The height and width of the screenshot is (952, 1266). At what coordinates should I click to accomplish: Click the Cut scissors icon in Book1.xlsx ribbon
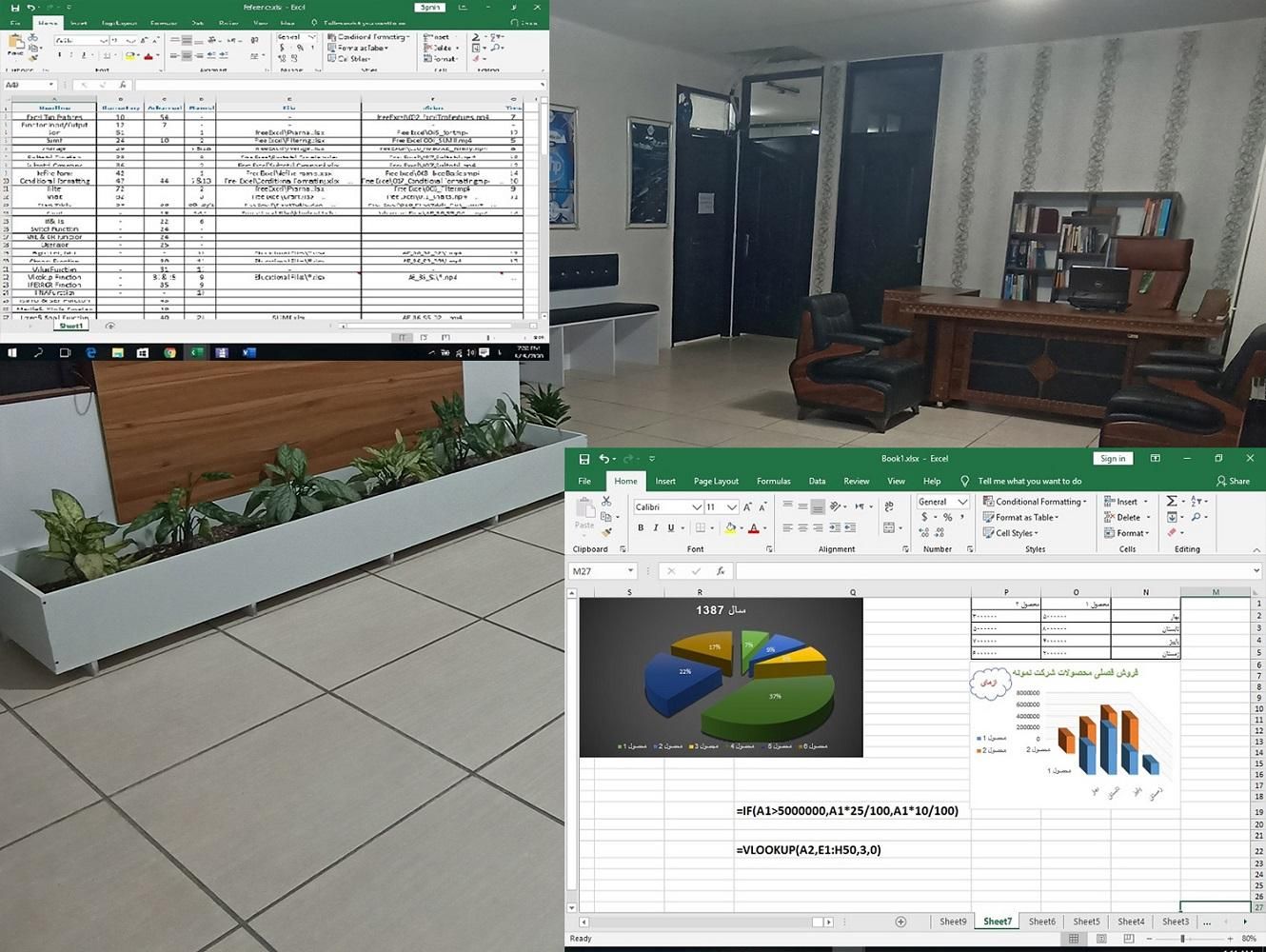[606, 502]
